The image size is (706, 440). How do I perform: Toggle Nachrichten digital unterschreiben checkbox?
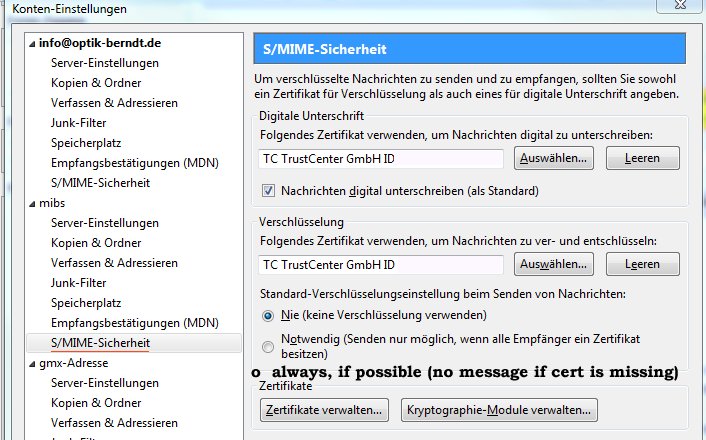pos(268,191)
